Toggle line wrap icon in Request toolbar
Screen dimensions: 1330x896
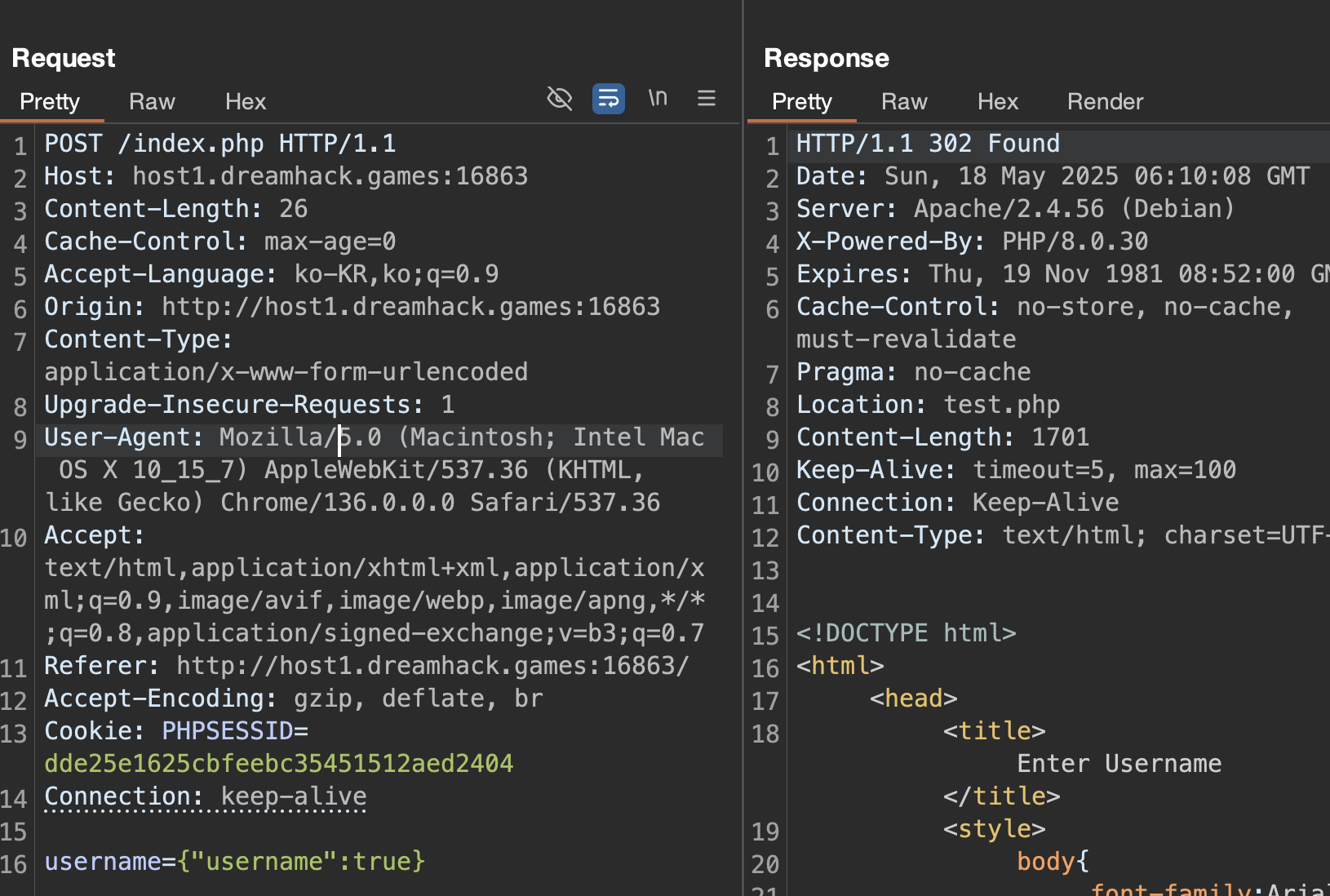[x=609, y=99]
